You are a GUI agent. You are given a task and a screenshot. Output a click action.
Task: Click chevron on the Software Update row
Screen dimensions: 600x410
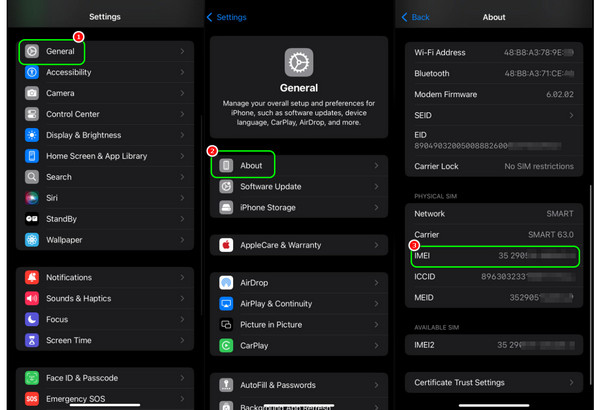(x=376, y=186)
